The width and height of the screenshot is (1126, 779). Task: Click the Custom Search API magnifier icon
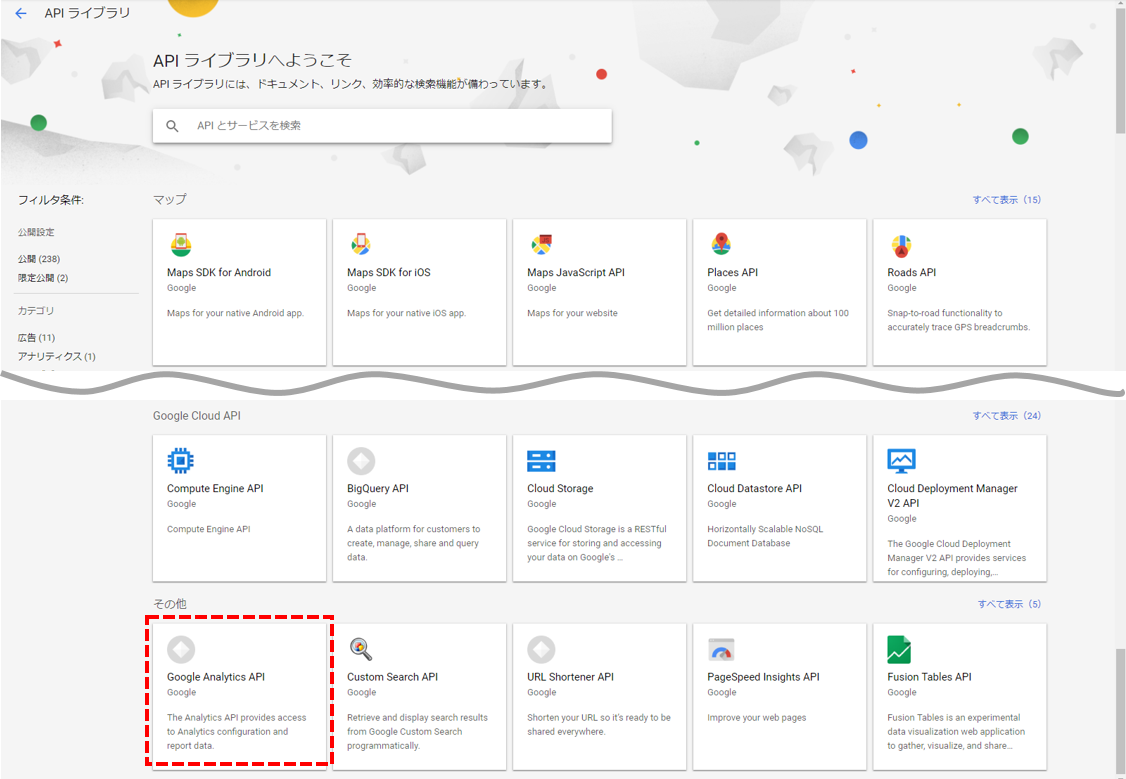pos(360,649)
